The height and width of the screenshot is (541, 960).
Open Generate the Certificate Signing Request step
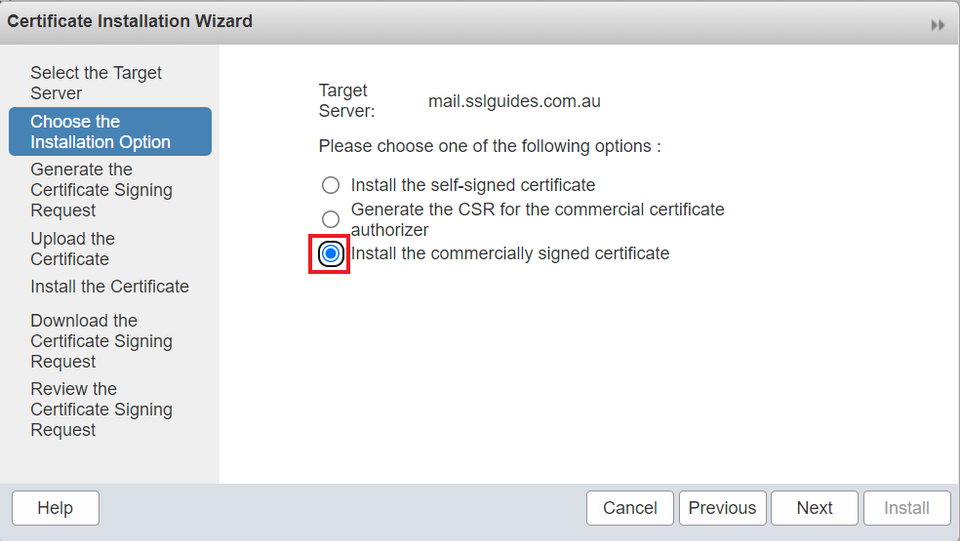(101, 190)
